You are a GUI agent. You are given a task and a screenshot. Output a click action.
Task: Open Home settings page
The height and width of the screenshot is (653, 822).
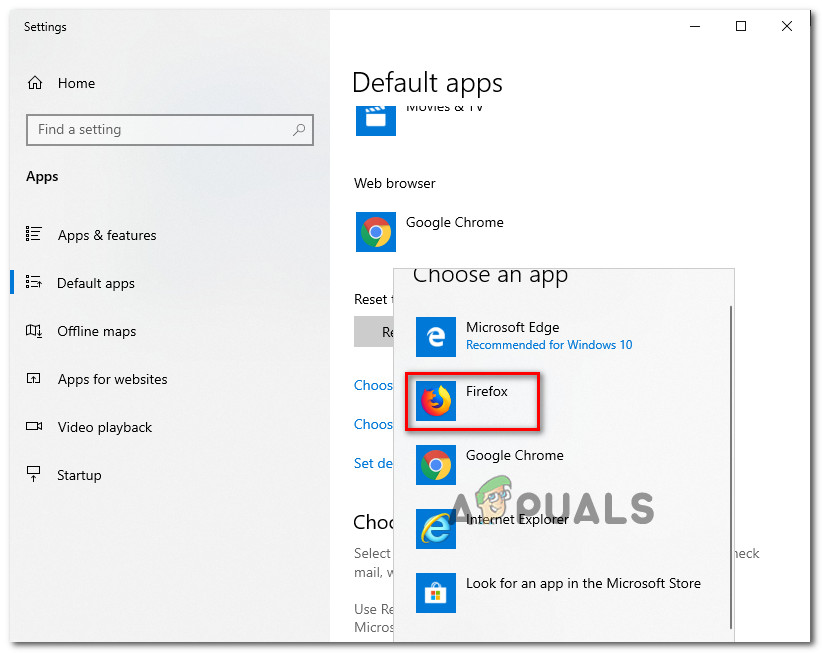pyautogui.click(x=77, y=83)
